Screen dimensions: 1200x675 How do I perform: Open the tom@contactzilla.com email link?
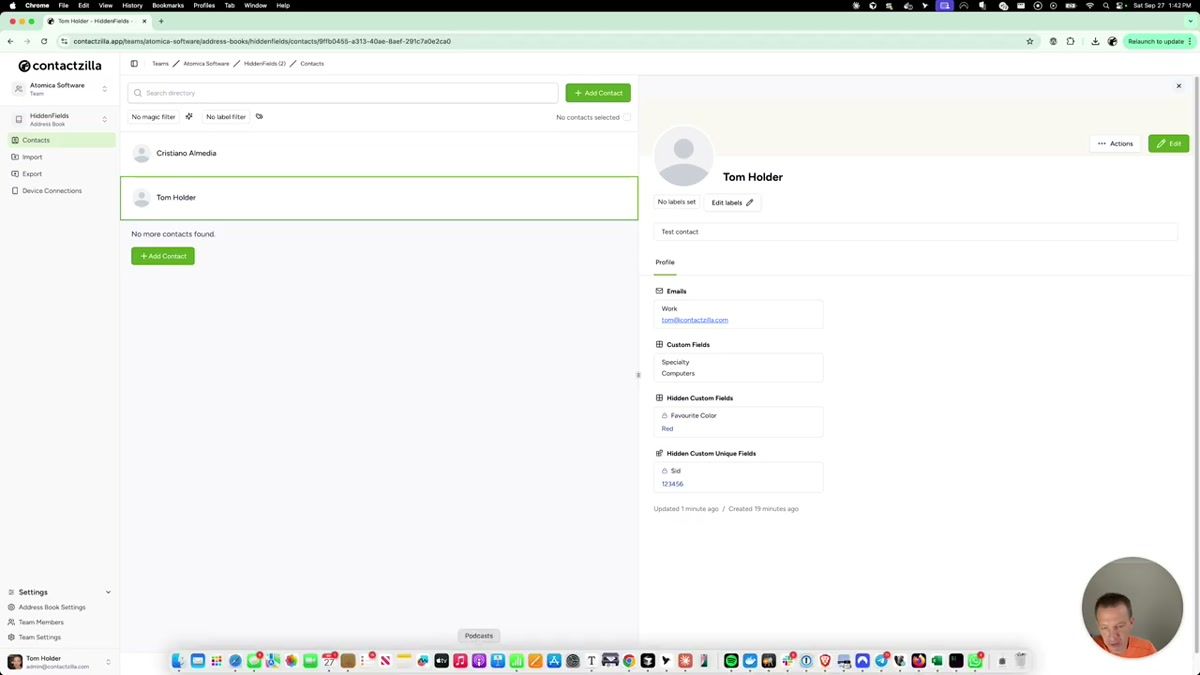pos(694,320)
